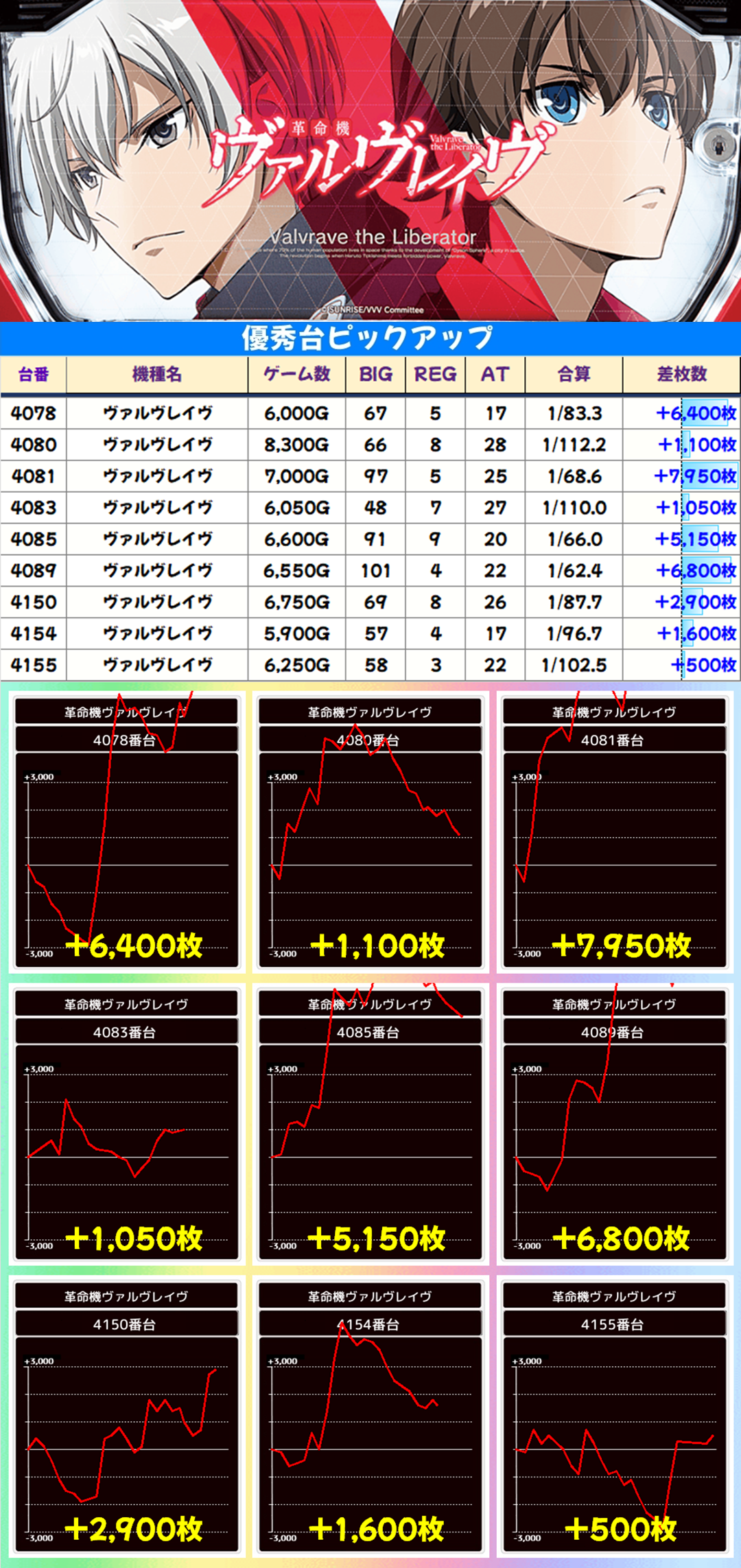Select the 台番 column header
Image resolution: width=741 pixels, height=1568 pixels.
[x=34, y=375]
